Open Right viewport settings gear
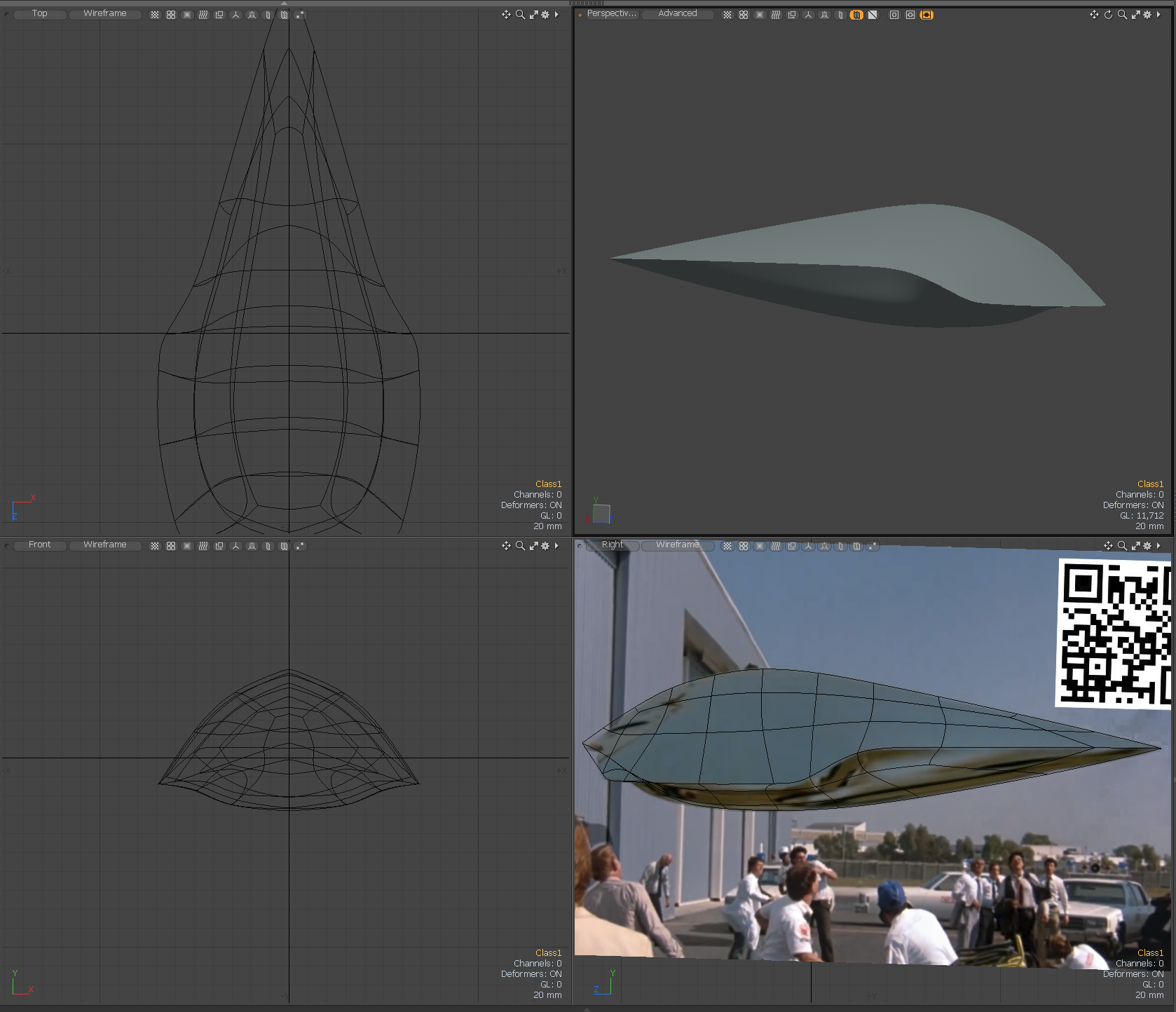The height and width of the screenshot is (1012, 1176). 1147,546
